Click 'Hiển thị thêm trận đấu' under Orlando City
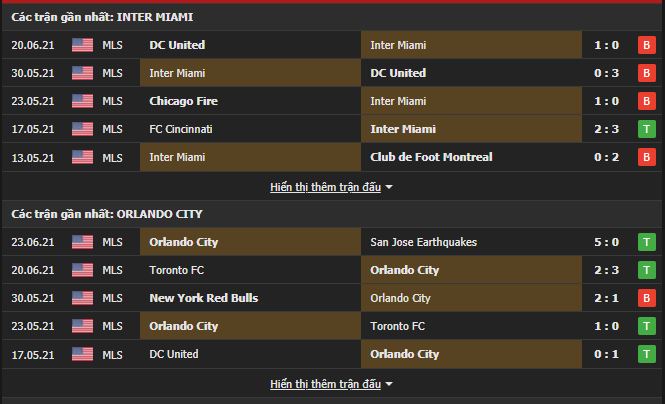Screen dimensions: 665x404 [325, 384]
